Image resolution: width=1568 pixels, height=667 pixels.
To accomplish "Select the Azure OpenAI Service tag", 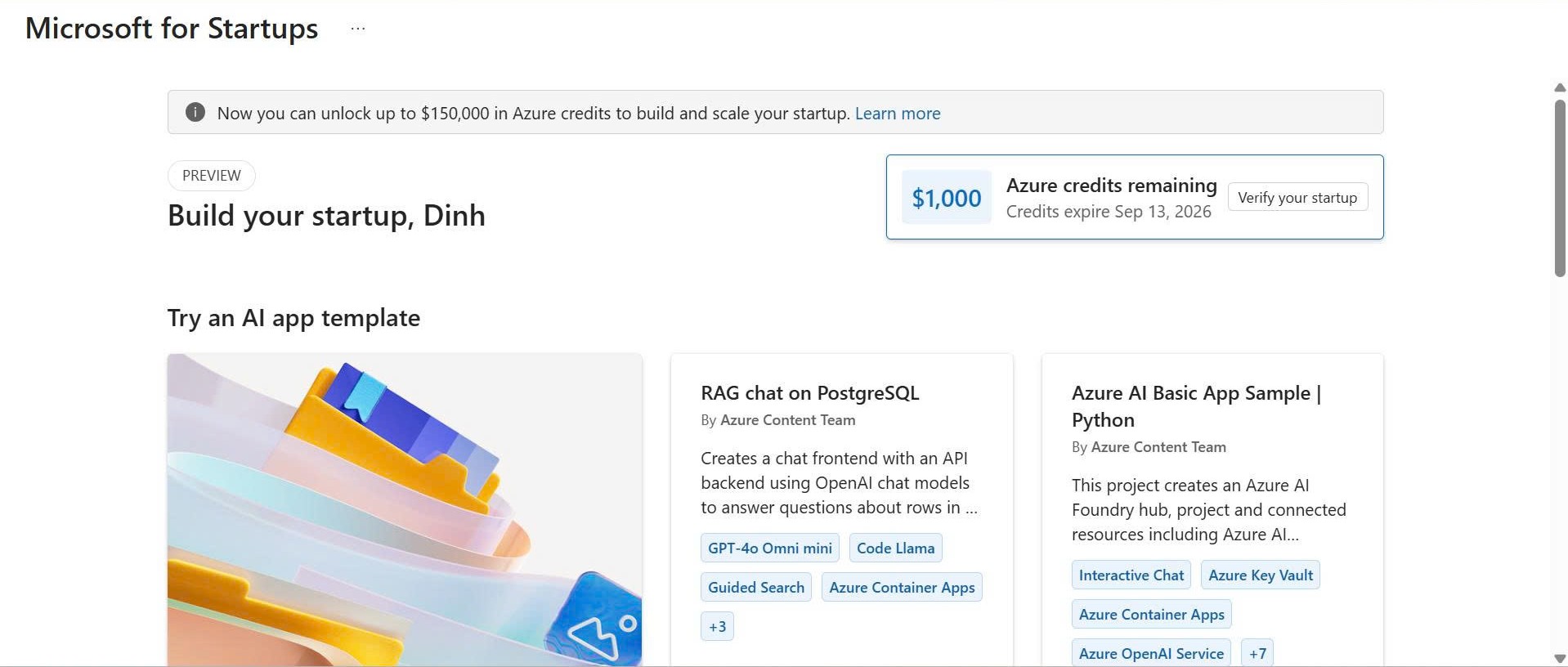I will 1151,653.
